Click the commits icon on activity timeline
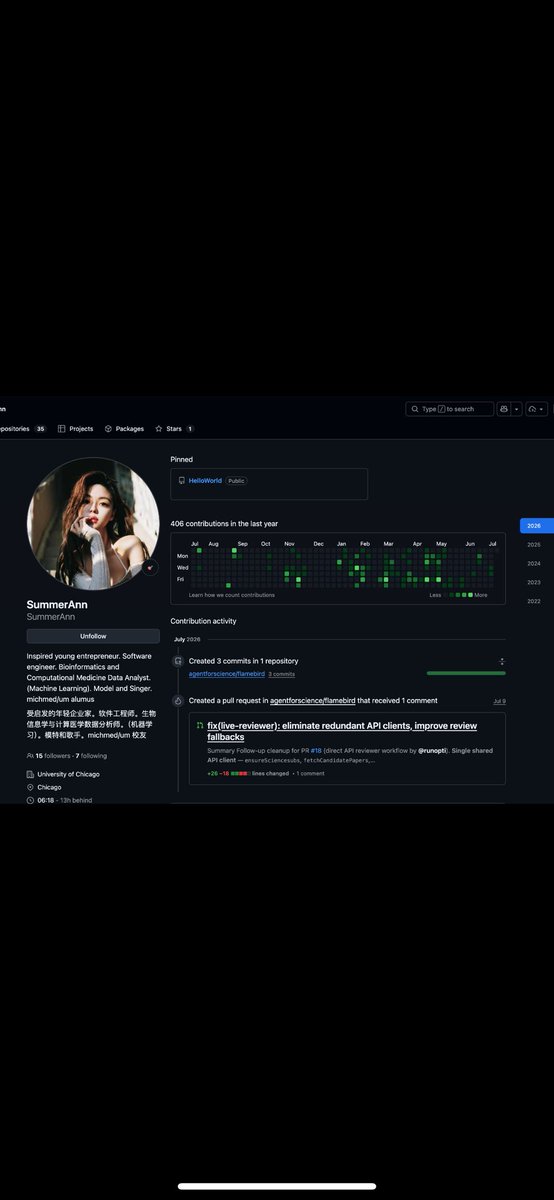This screenshot has width=554, height=1200. pos(178,661)
